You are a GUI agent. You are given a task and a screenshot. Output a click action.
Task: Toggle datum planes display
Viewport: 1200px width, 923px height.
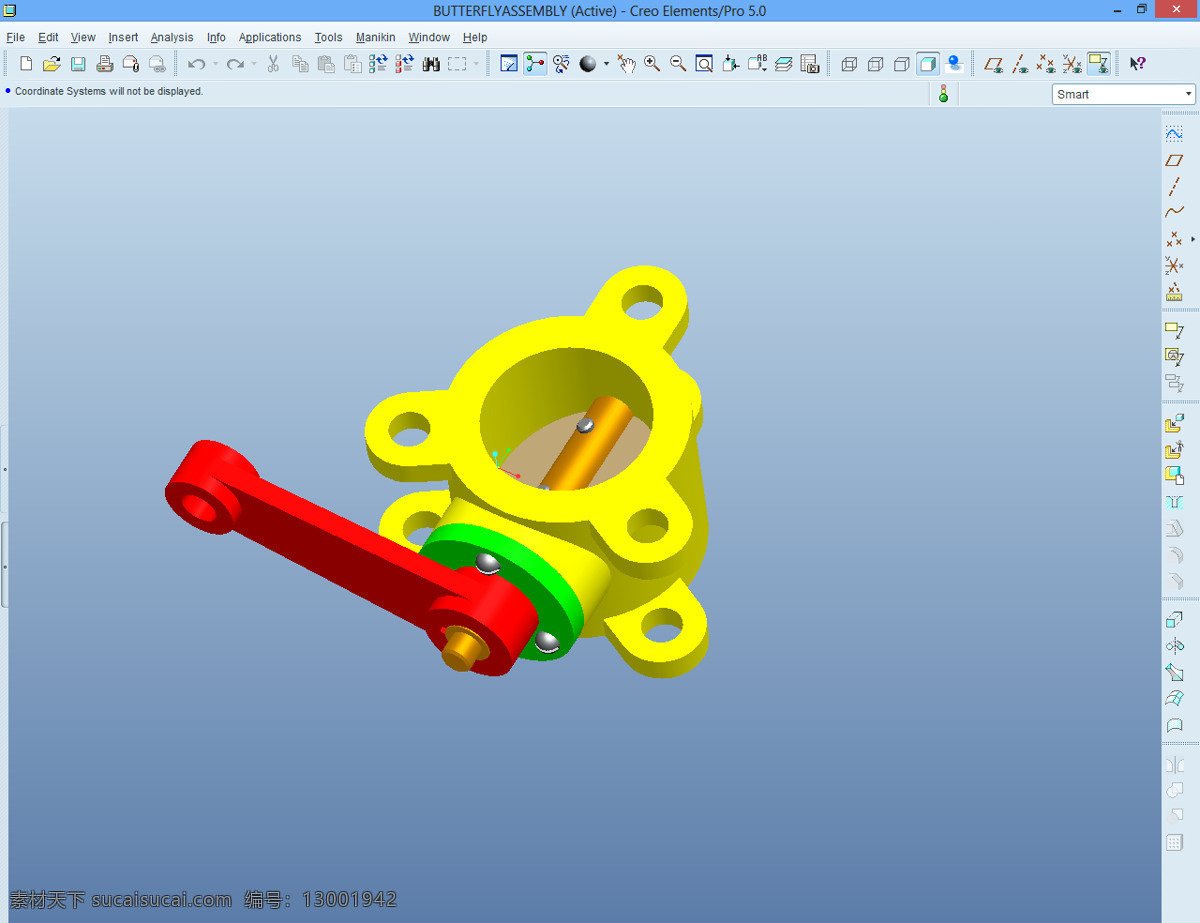point(993,64)
